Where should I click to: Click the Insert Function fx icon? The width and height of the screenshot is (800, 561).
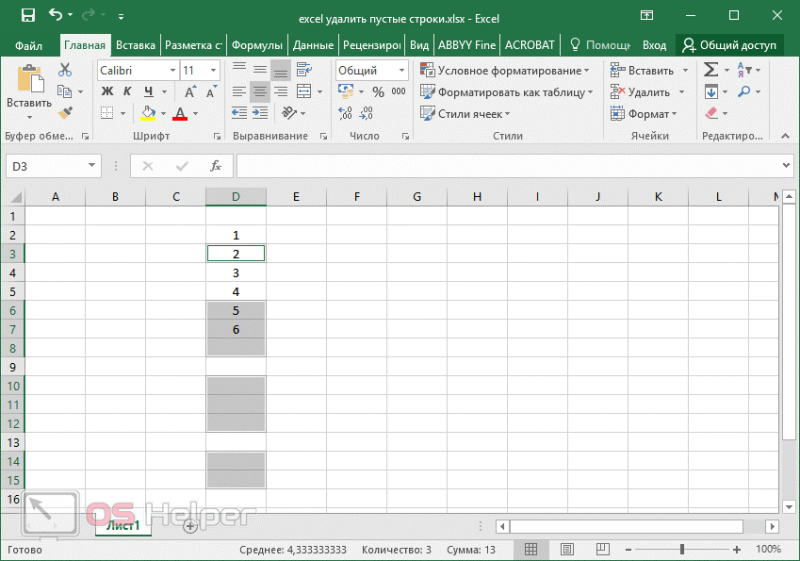[x=216, y=166]
